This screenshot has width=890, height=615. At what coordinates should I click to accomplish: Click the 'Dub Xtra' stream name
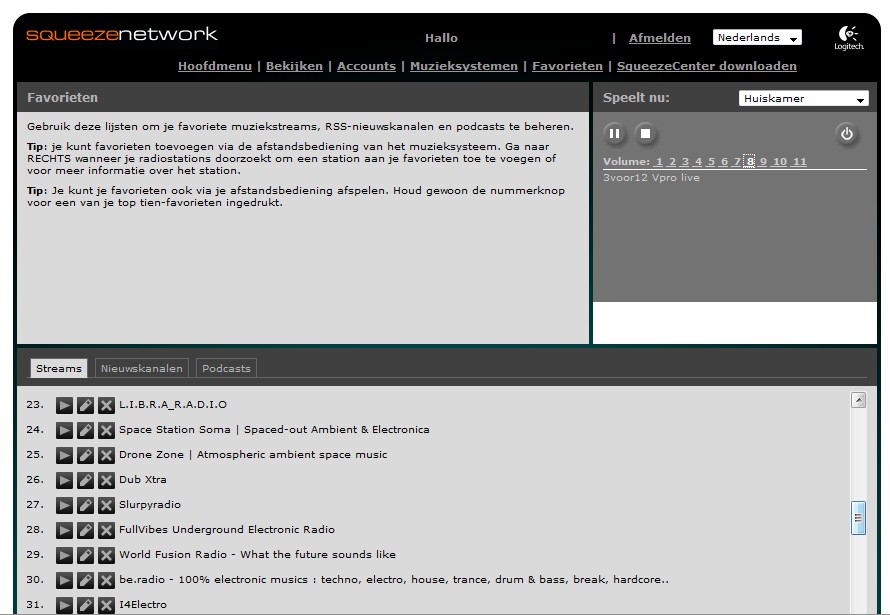pyautogui.click(x=142, y=479)
